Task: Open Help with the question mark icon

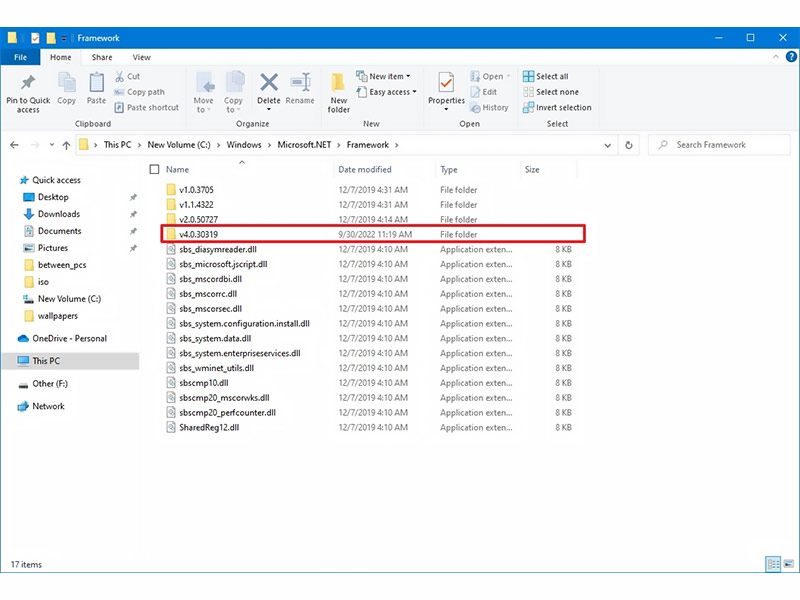Action: click(791, 57)
